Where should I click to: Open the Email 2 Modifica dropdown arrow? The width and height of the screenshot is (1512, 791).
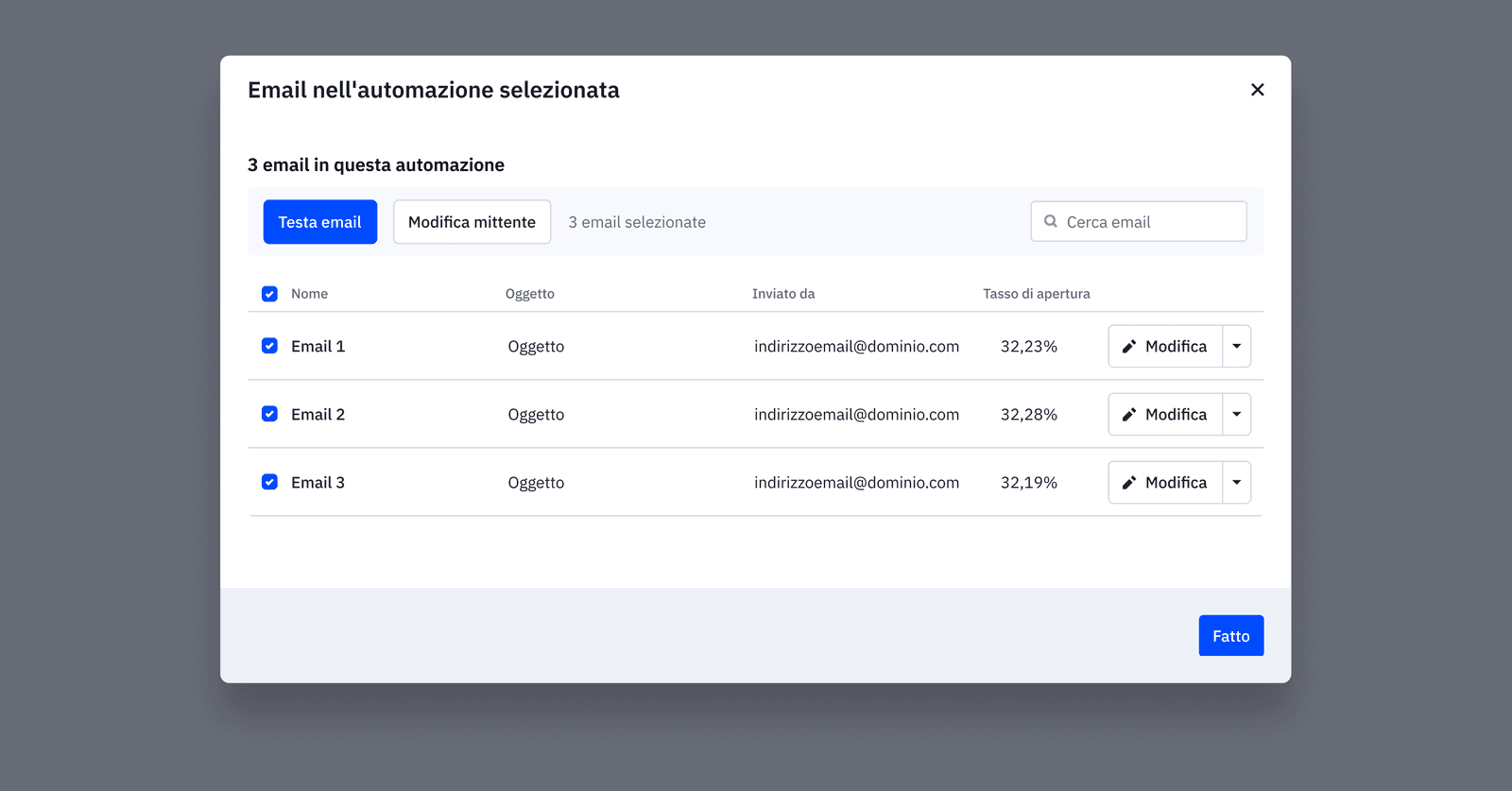click(1236, 415)
